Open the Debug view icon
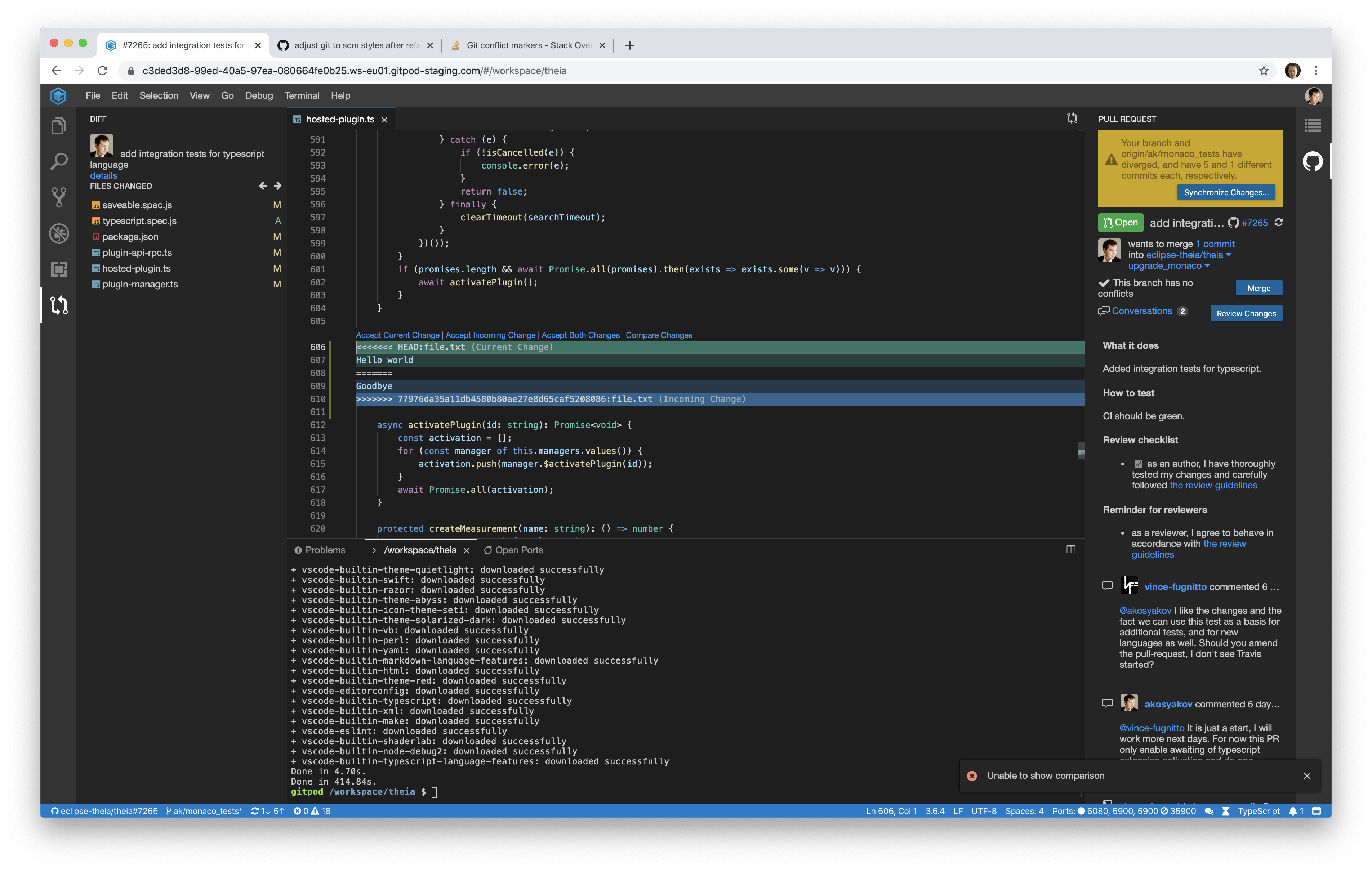Image resolution: width=1372 pixels, height=871 pixels. (x=59, y=233)
